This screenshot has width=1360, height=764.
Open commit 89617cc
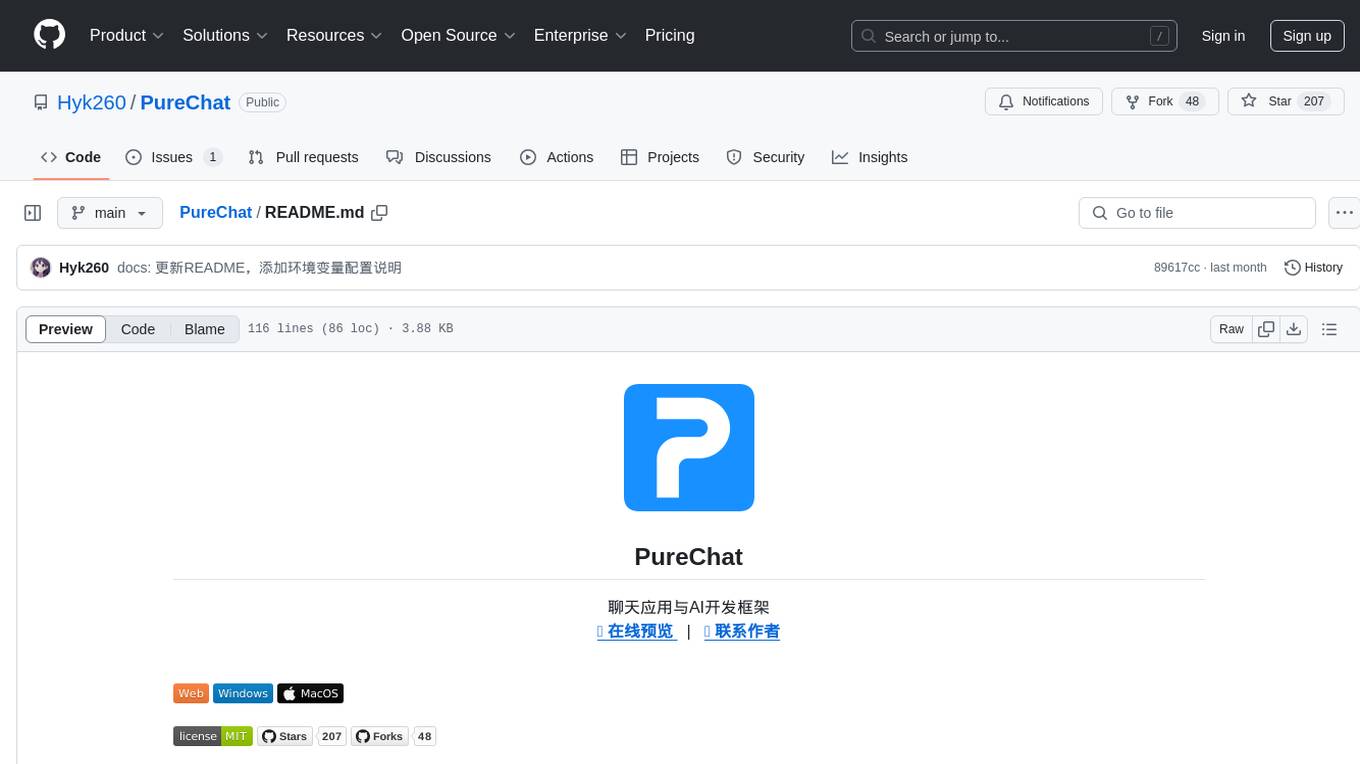(x=1176, y=267)
